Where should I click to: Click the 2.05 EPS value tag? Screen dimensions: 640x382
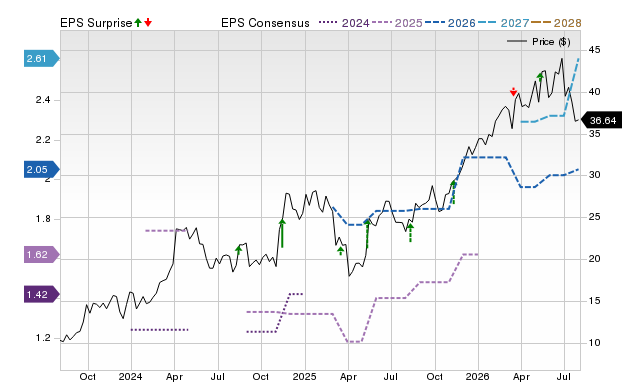pos(42,169)
